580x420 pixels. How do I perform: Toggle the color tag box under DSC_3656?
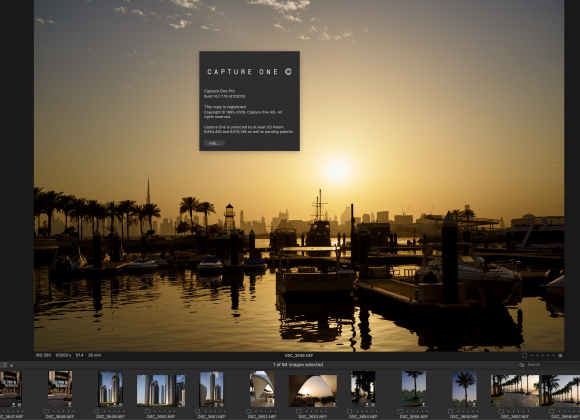coord(450,411)
